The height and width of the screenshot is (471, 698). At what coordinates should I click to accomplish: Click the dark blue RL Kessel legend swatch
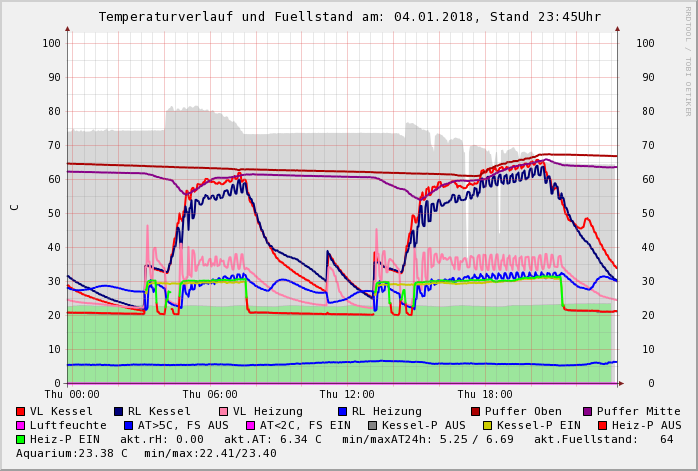(x=118, y=411)
